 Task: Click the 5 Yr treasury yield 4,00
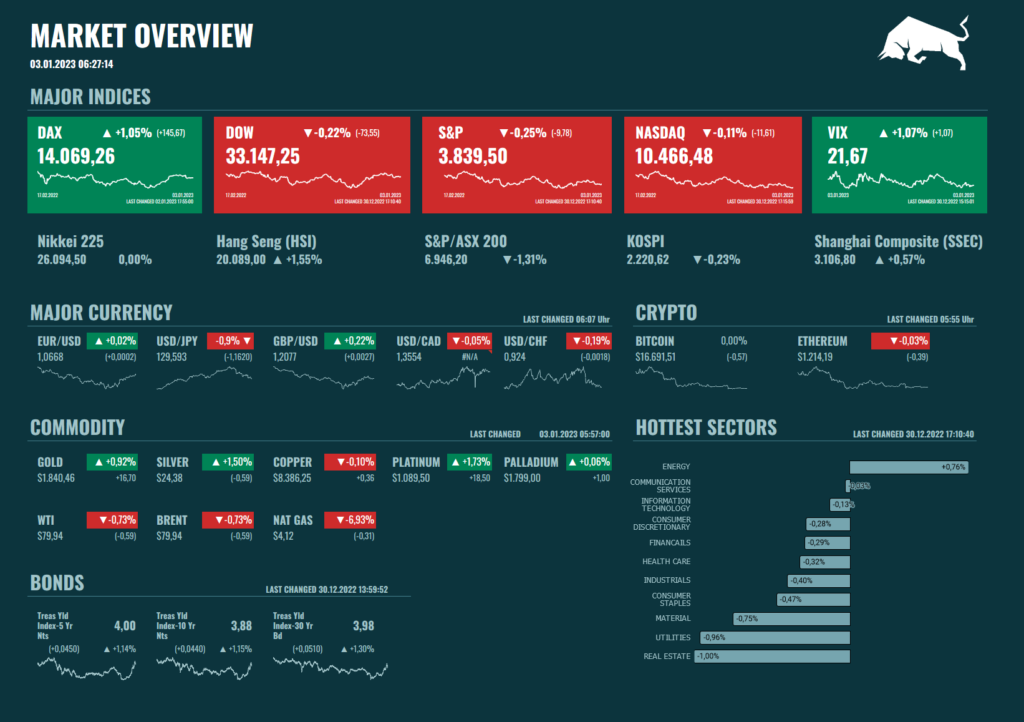click(125, 626)
